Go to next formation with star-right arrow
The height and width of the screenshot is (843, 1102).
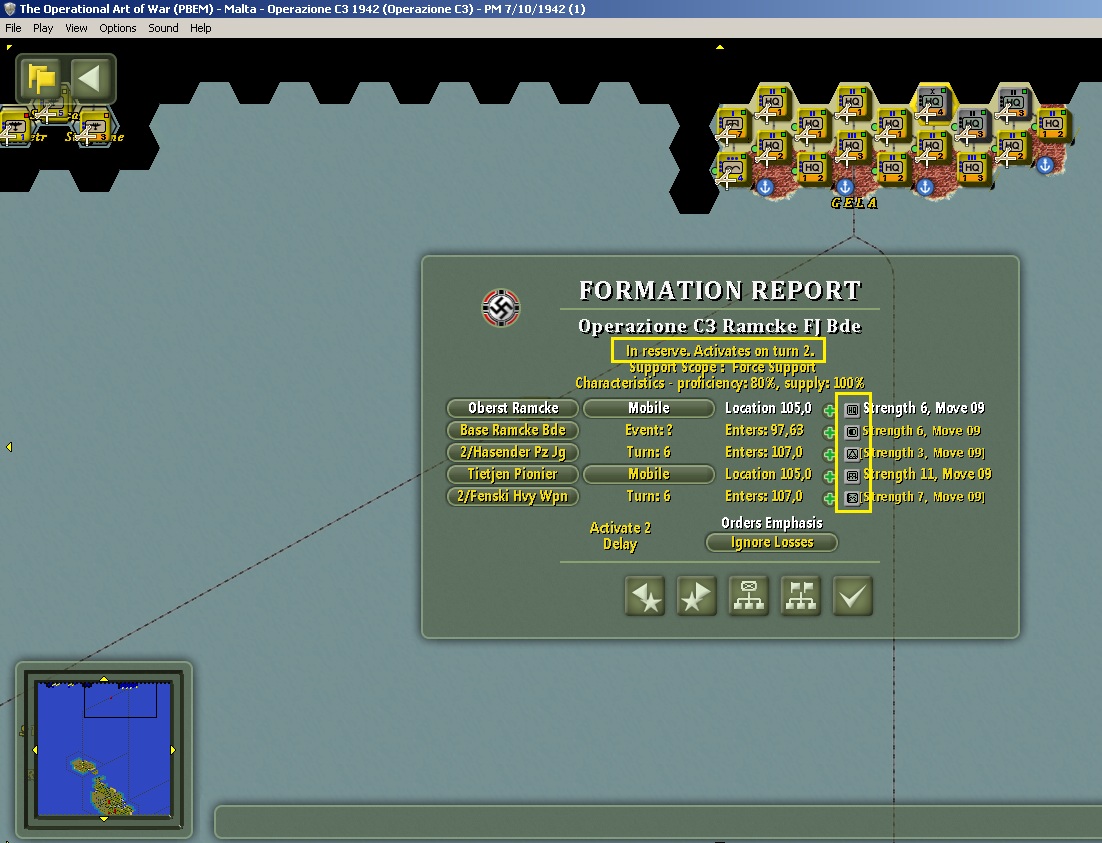[x=696, y=596]
